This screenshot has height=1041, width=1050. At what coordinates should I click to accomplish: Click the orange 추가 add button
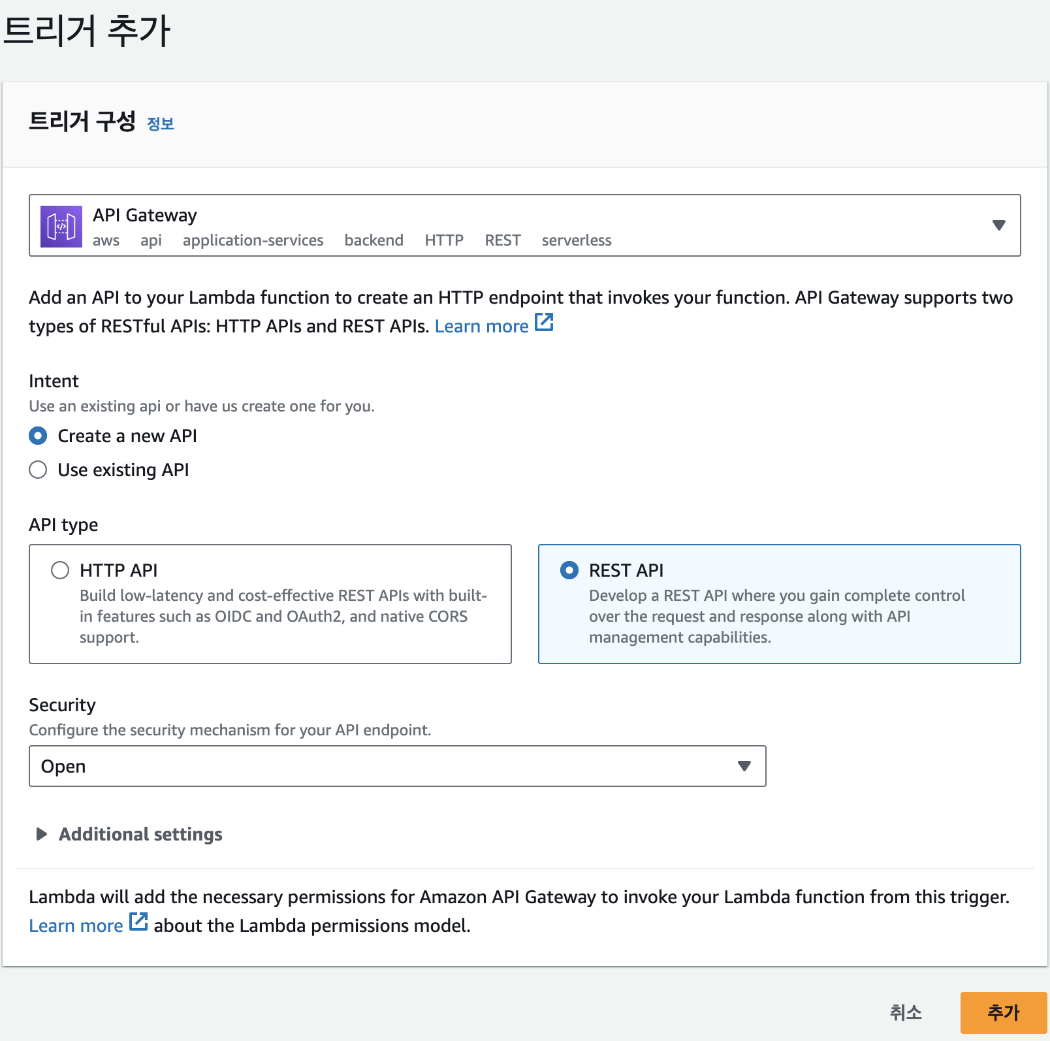coord(1003,1012)
